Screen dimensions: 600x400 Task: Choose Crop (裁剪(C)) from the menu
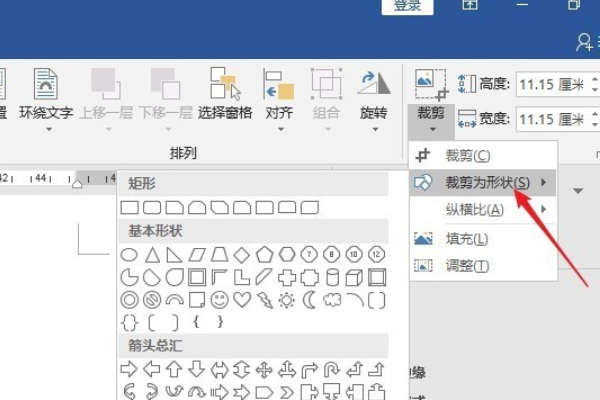[x=483, y=155]
